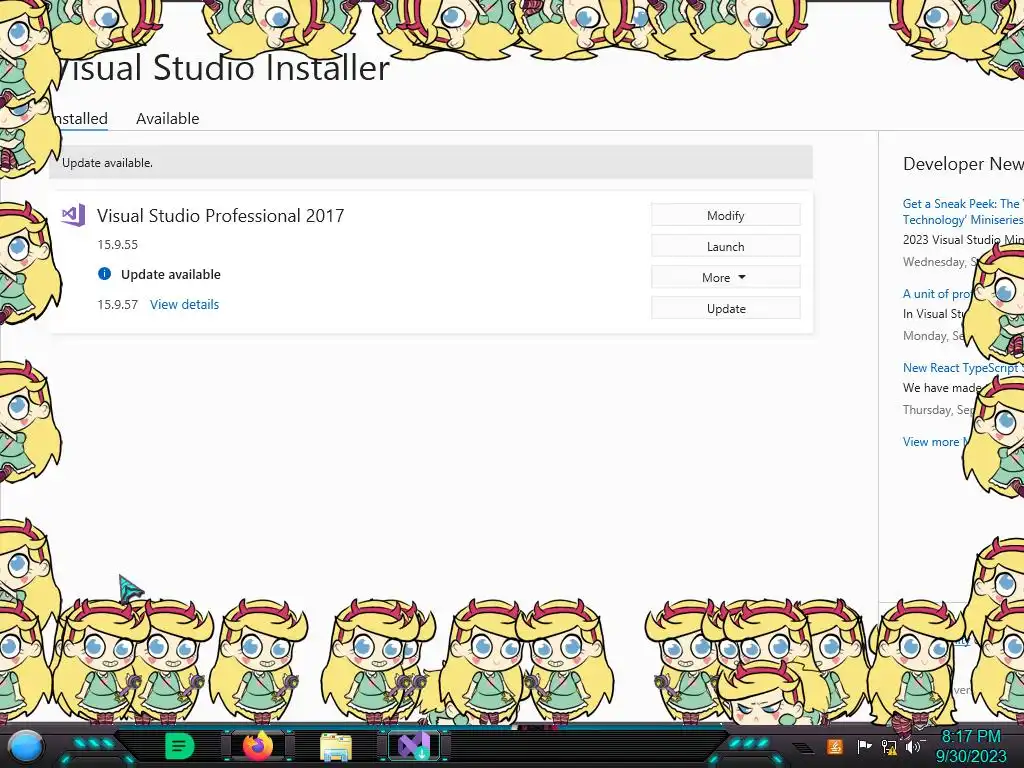1024x768 pixels.
Task: Open the Action Center flag tray icon
Action: tap(864, 746)
